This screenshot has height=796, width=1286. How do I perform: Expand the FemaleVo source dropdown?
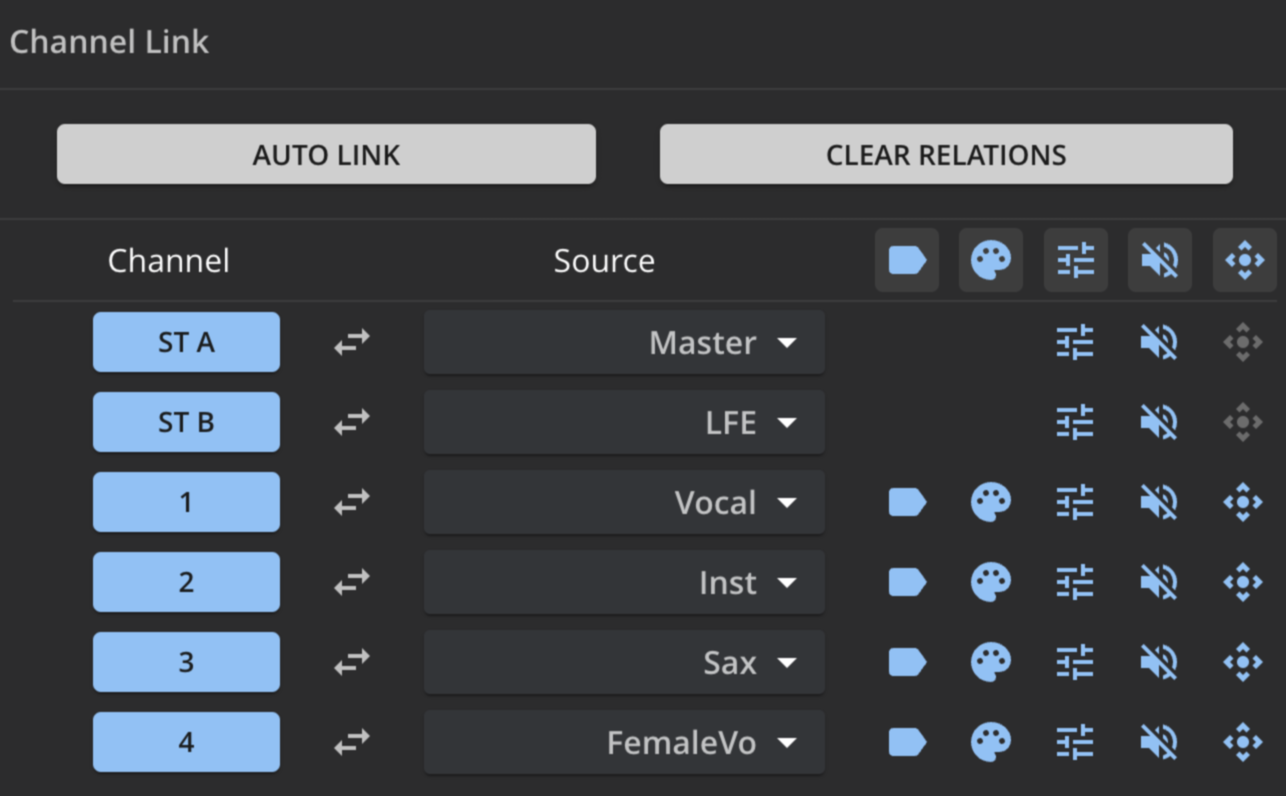(624, 742)
